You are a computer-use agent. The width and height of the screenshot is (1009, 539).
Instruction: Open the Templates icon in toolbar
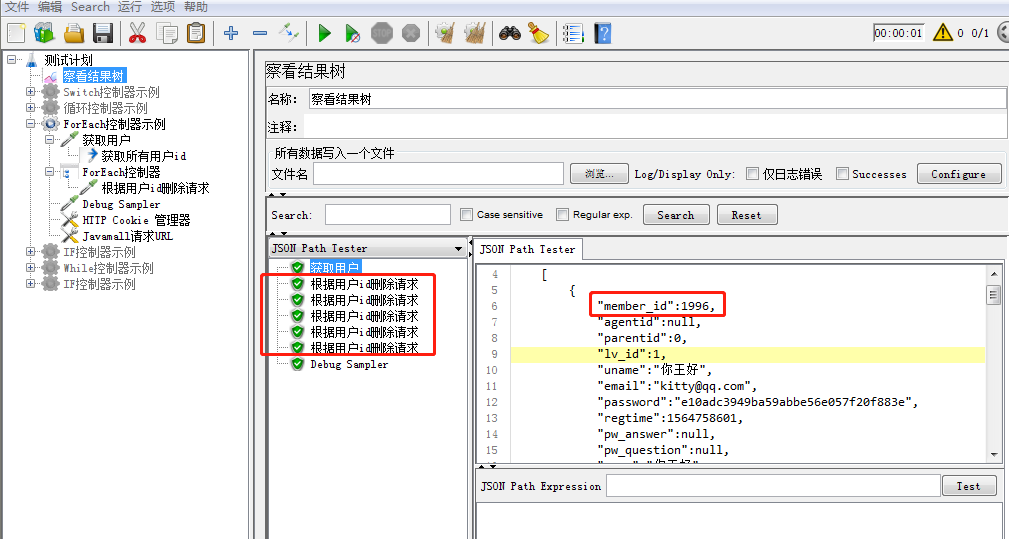[44, 33]
